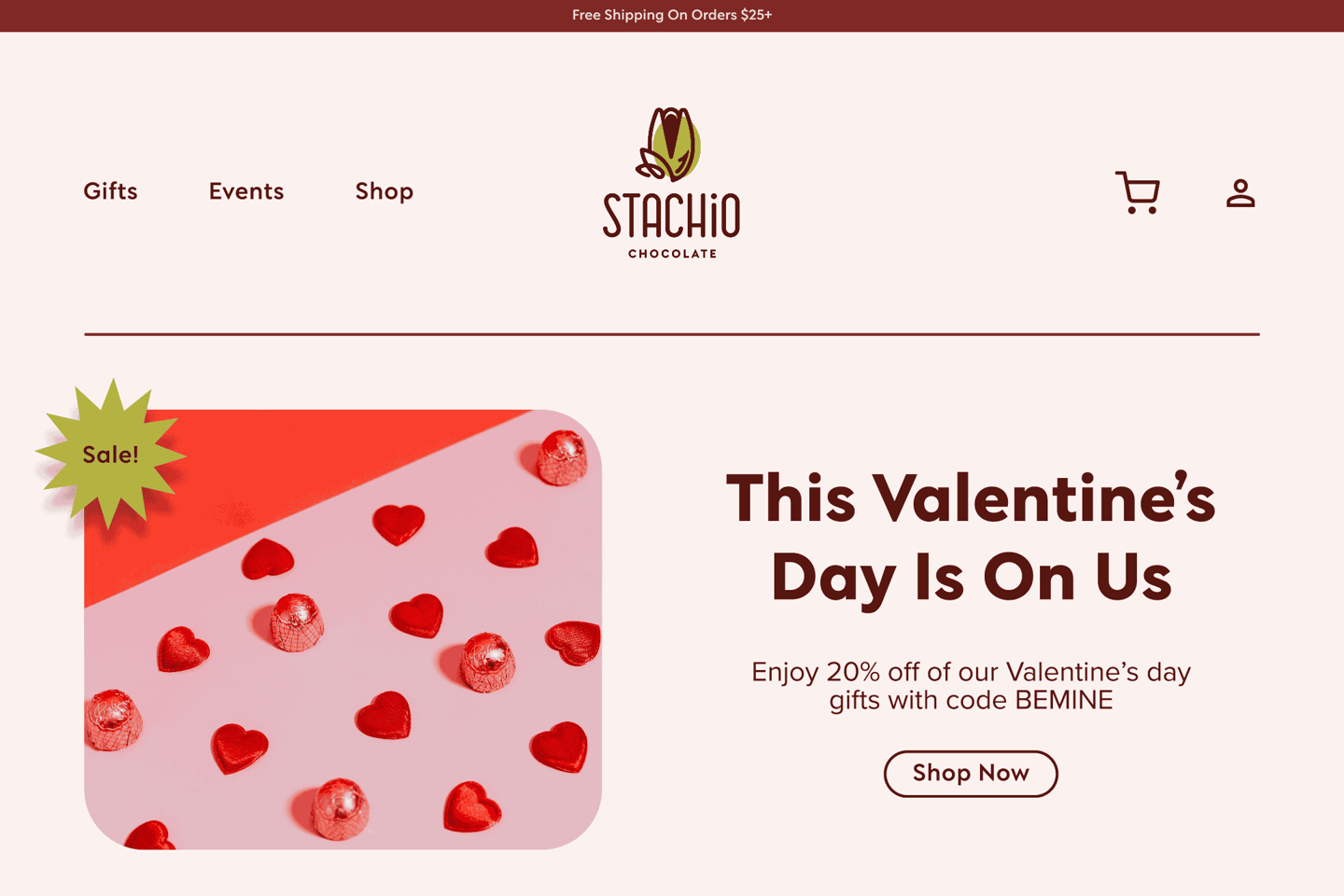Click the horizontal divider line below the header

672,333
